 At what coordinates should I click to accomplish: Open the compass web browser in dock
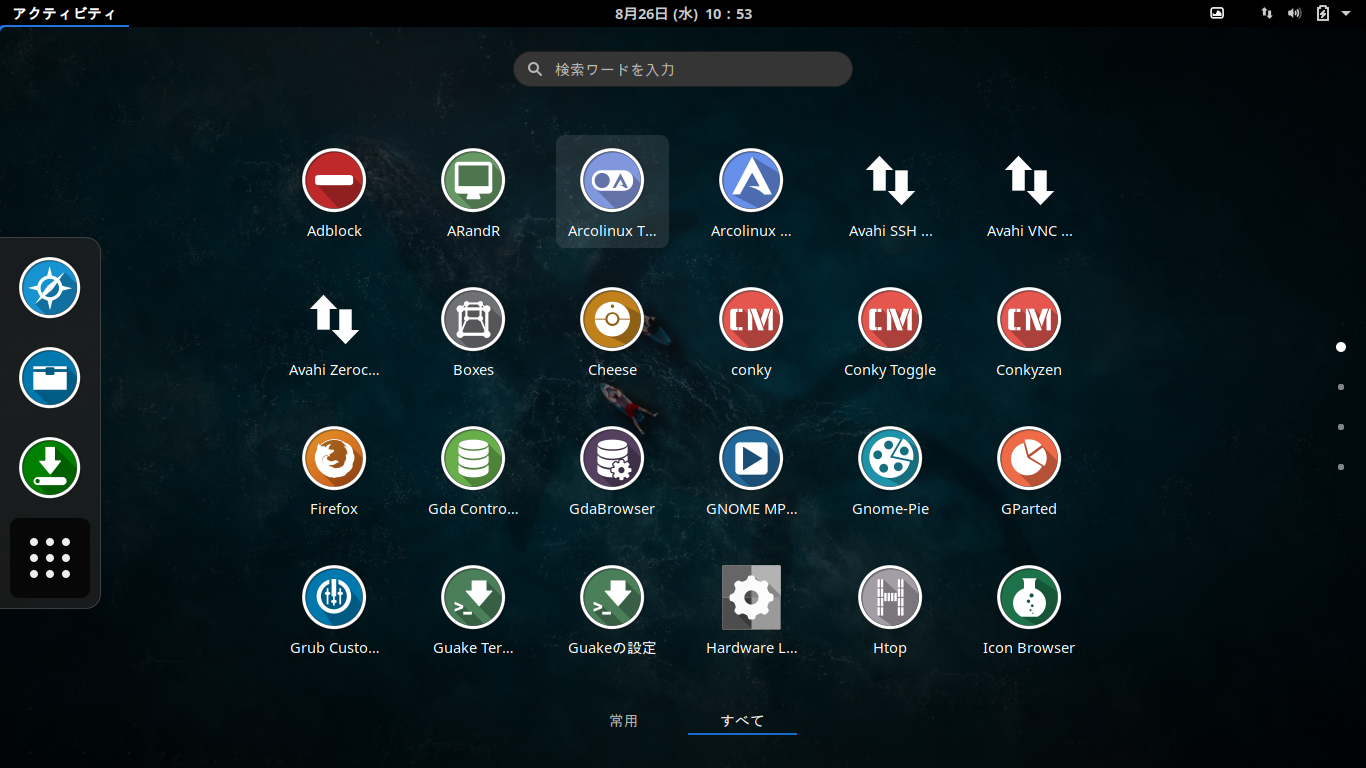(50, 288)
